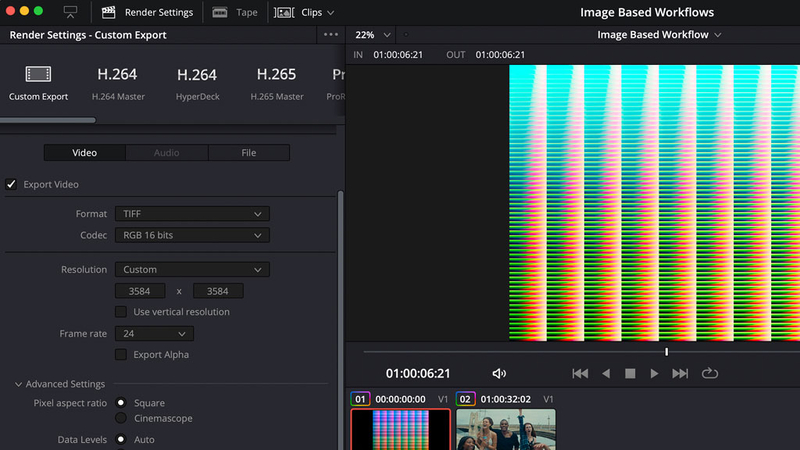Choose the H.265 Master preset
This screenshot has width=800, height=450.
(x=277, y=83)
